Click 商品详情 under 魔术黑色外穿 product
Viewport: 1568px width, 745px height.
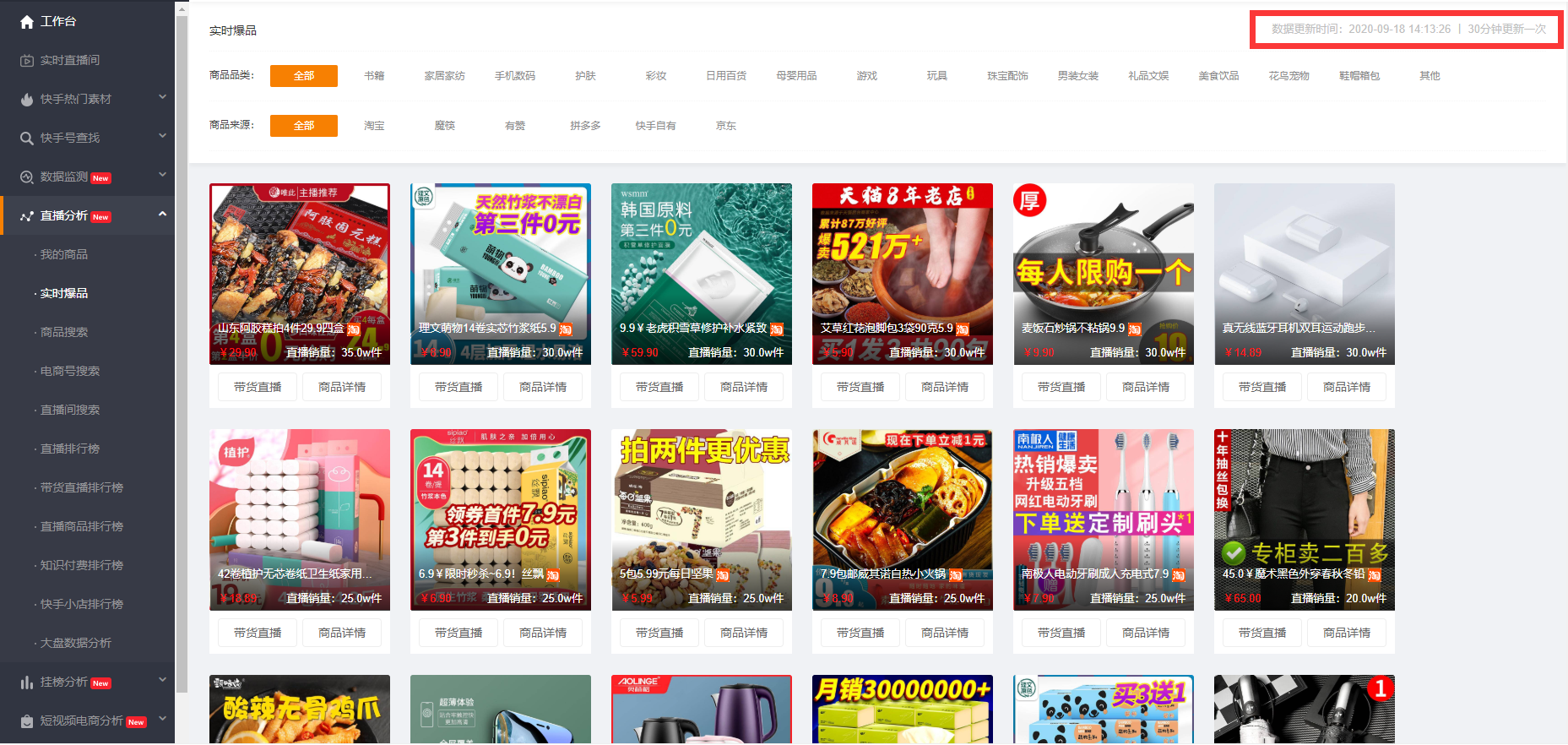[x=1347, y=633]
